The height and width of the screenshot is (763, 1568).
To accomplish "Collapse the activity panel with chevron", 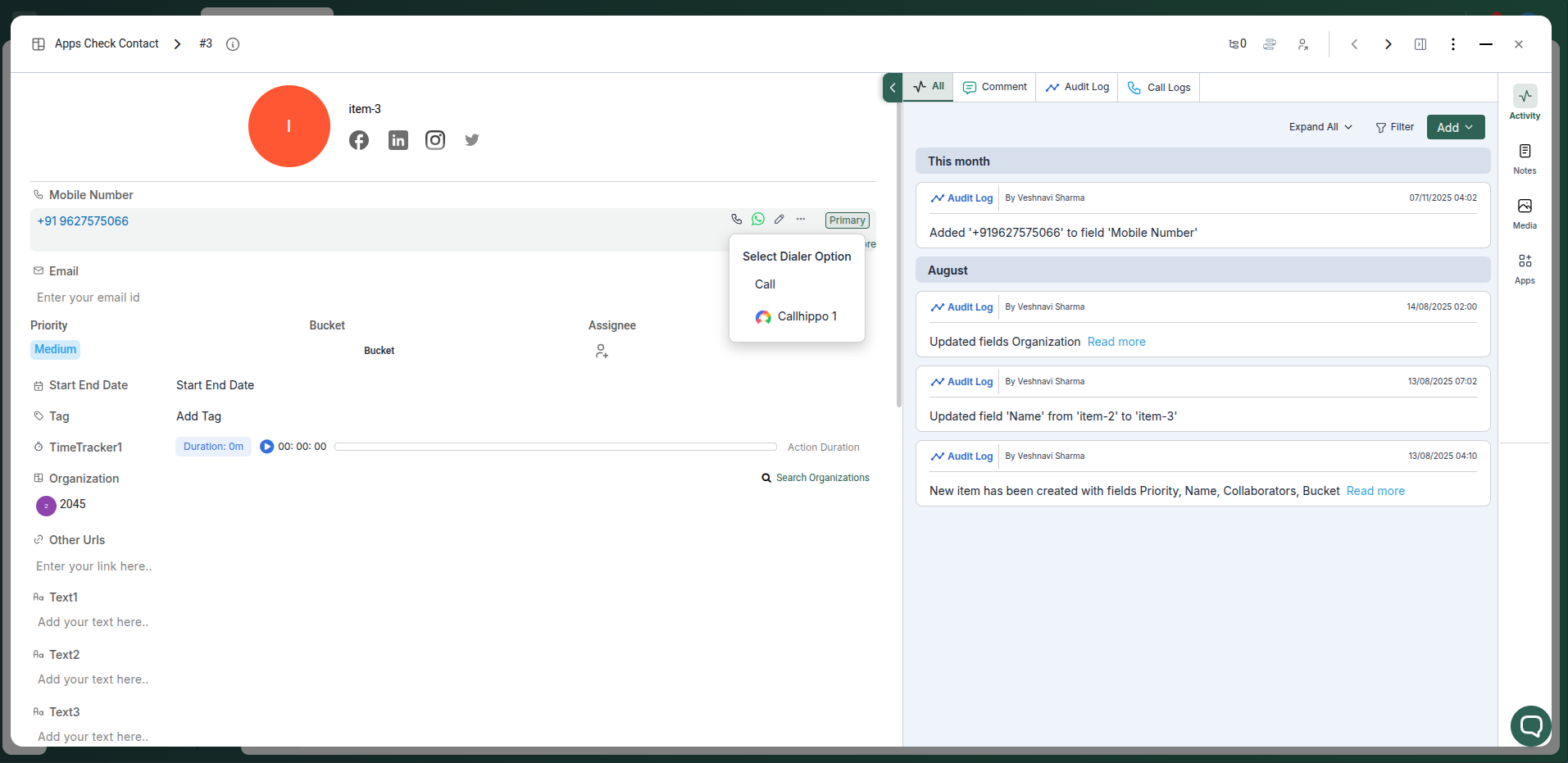I will pyautogui.click(x=893, y=88).
